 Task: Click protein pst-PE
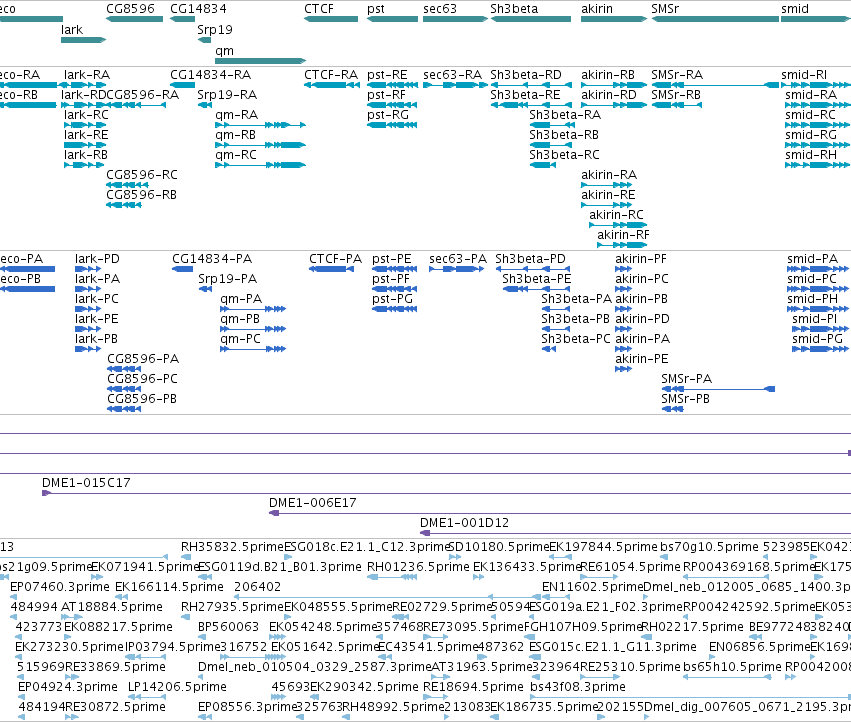click(x=392, y=259)
